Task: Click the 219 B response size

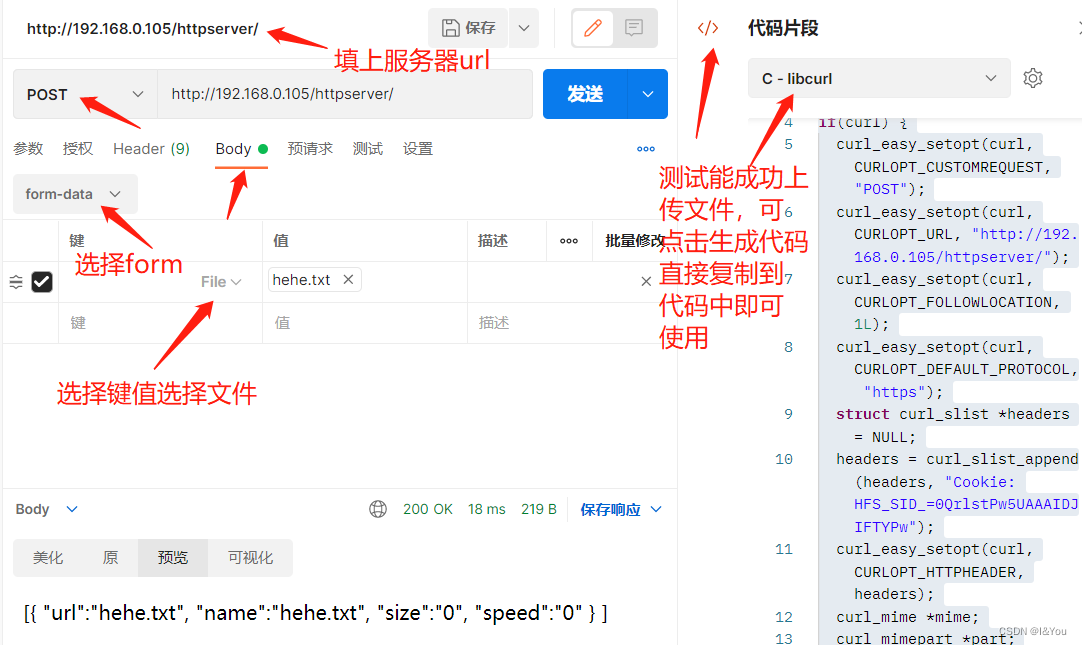Action: coord(539,509)
